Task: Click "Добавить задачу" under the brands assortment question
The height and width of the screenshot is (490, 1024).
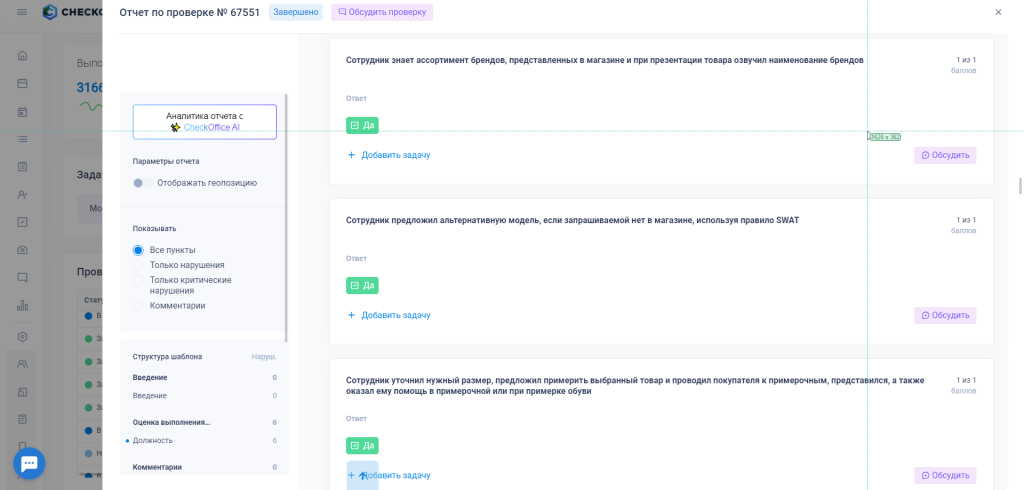Action: pyautogui.click(x=389, y=155)
